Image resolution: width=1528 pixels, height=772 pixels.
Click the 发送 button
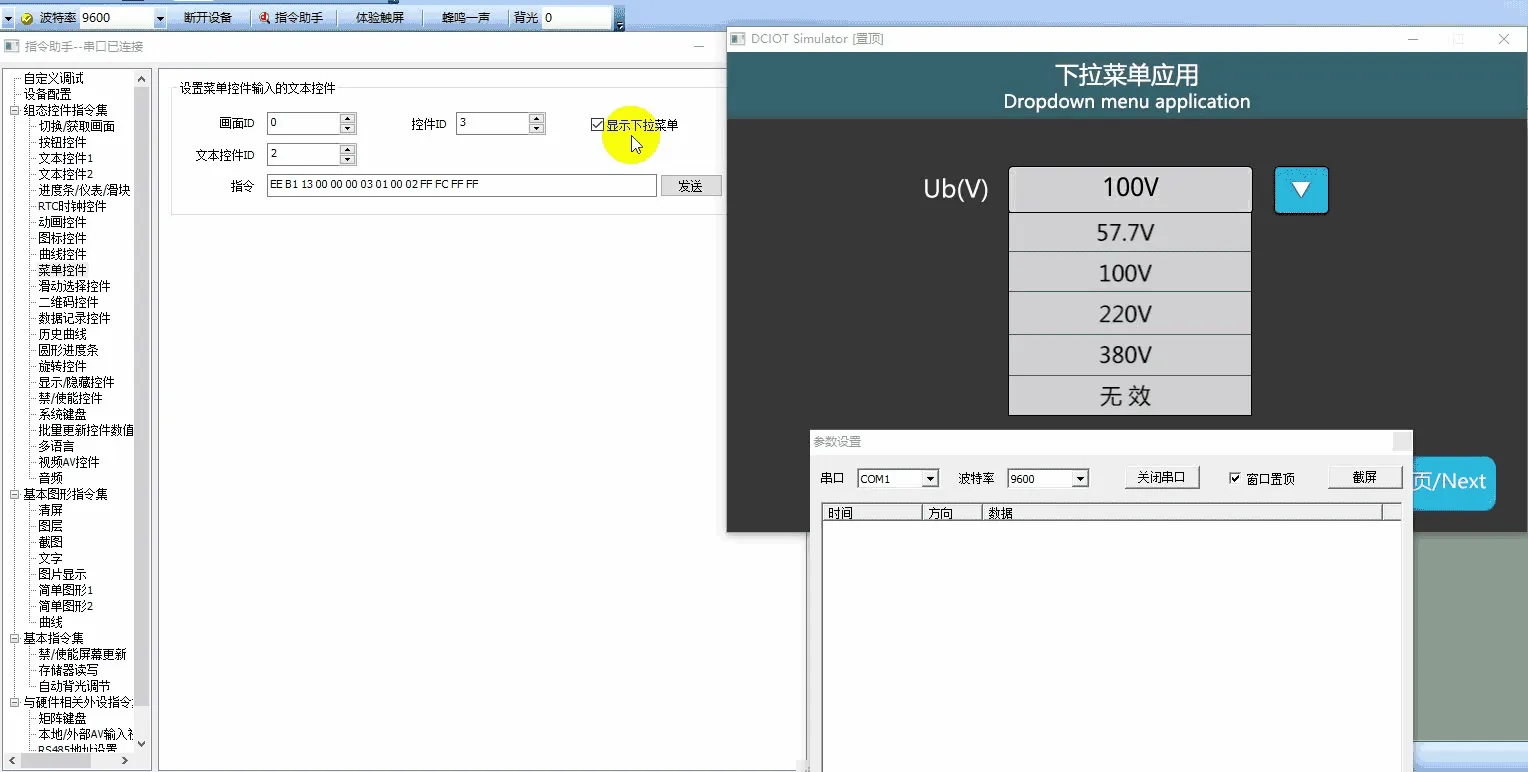(x=690, y=186)
